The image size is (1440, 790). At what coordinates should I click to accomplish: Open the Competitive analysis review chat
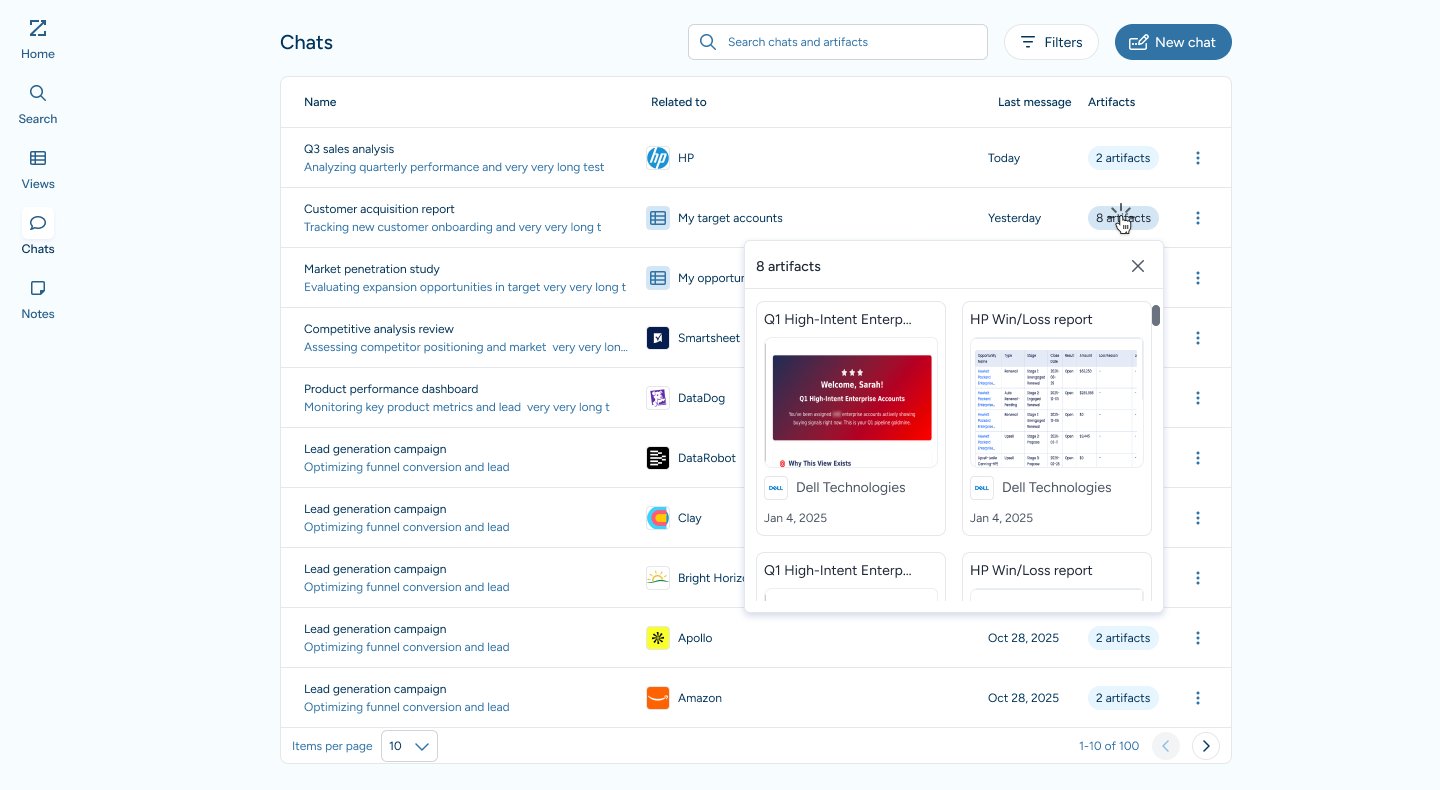point(379,329)
